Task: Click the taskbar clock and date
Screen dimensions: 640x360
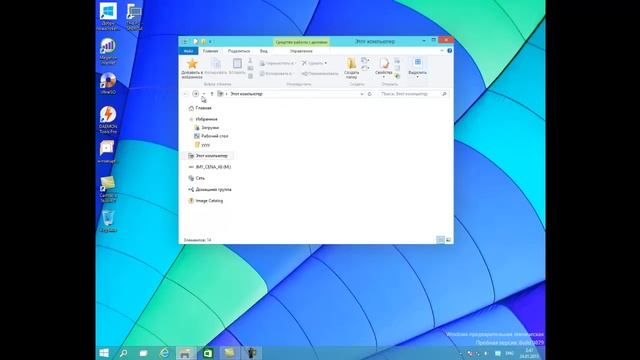Action: coord(529,353)
